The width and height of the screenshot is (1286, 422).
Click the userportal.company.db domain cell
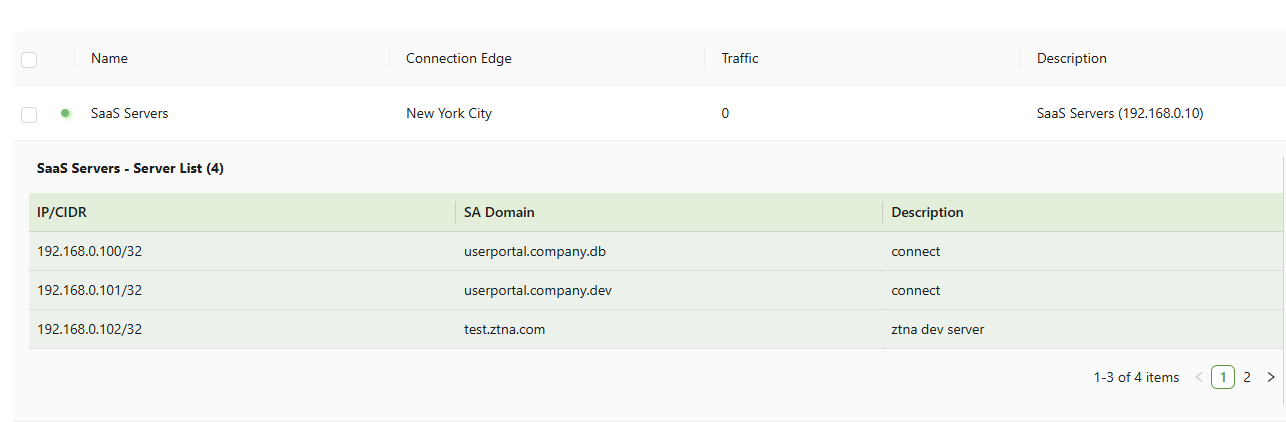point(534,251)
